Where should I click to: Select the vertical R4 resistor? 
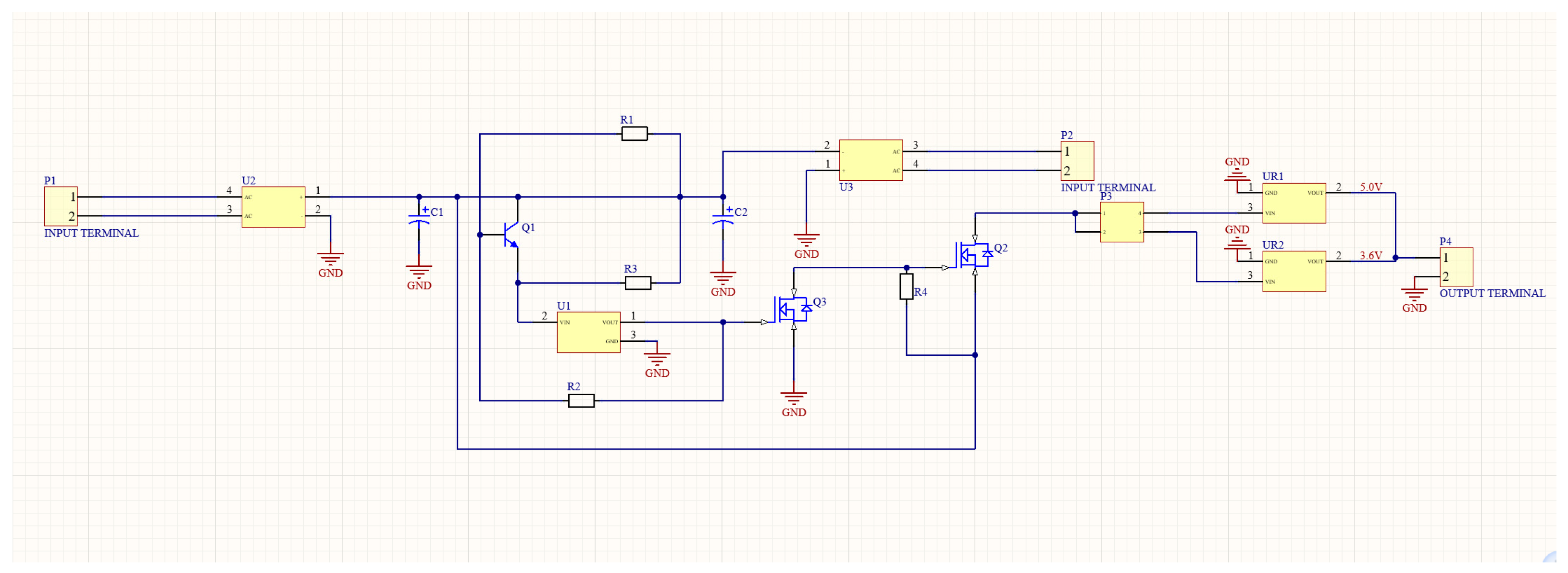point(907,286)
